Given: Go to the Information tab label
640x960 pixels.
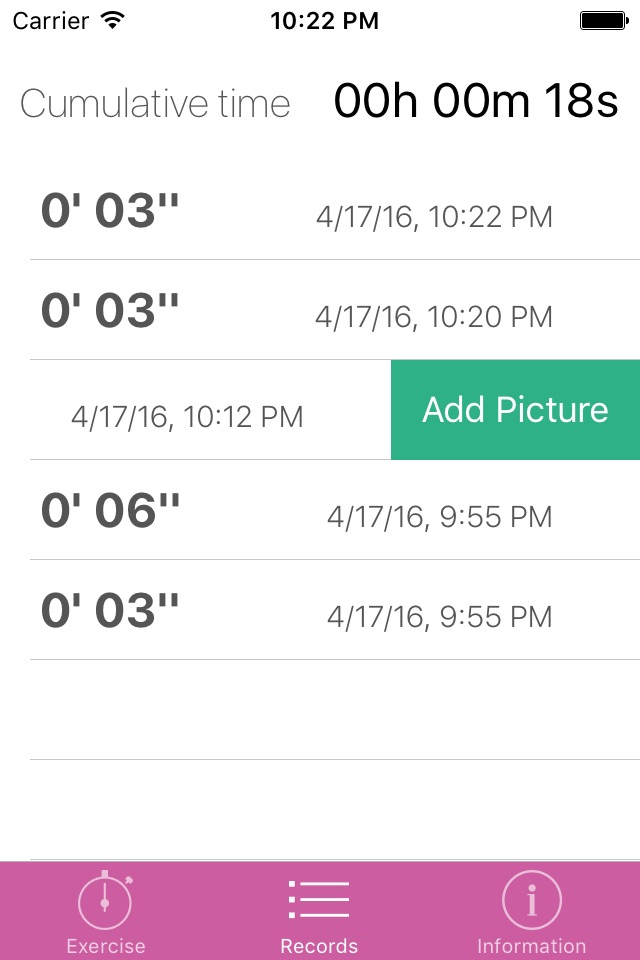Looking at the screenshot, I should (531, 945).
